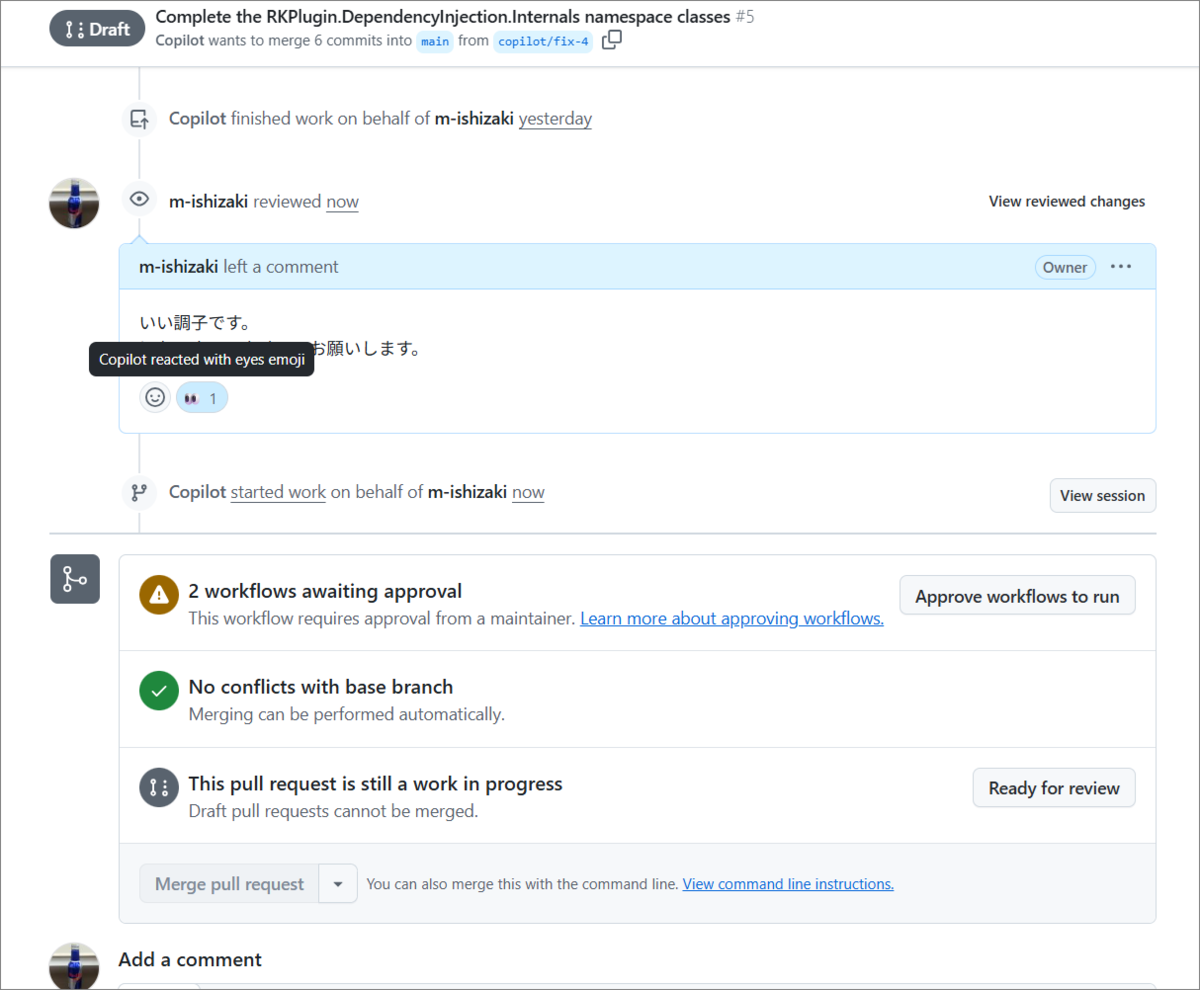The width and height of the screenshot is (1200, 990).
Task: Click the green no-conflicts checkmark icon
Action: pos(158,692)
